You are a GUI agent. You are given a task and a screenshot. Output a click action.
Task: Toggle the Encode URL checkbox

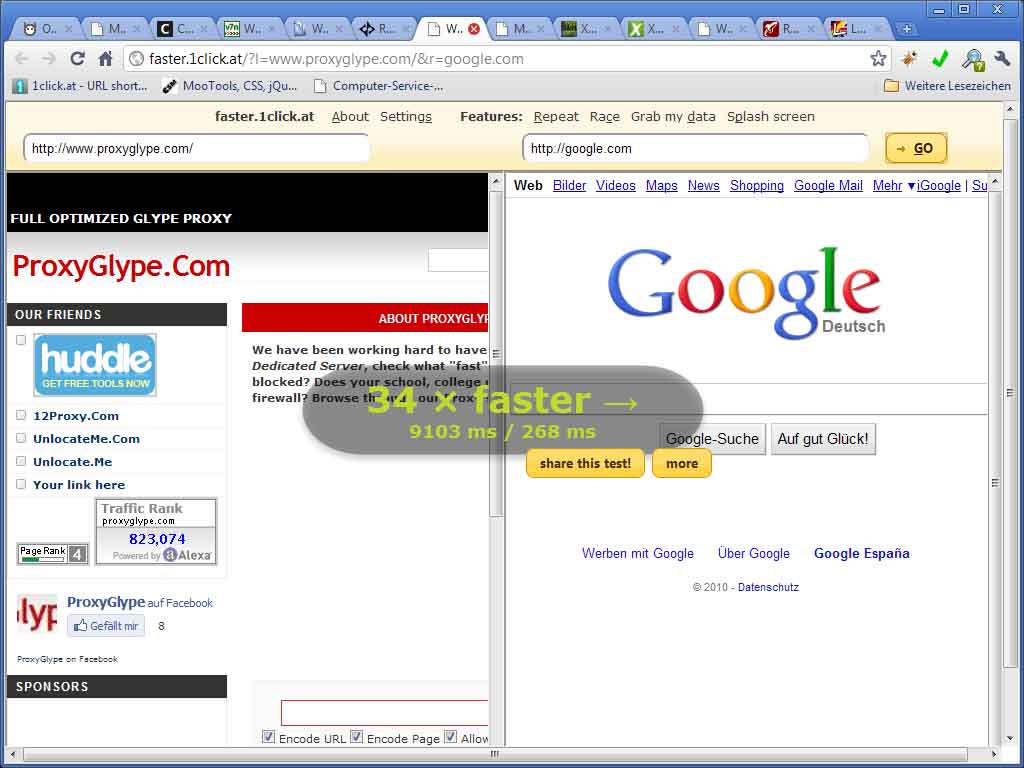pyautogui.click(x=268, y=737)
